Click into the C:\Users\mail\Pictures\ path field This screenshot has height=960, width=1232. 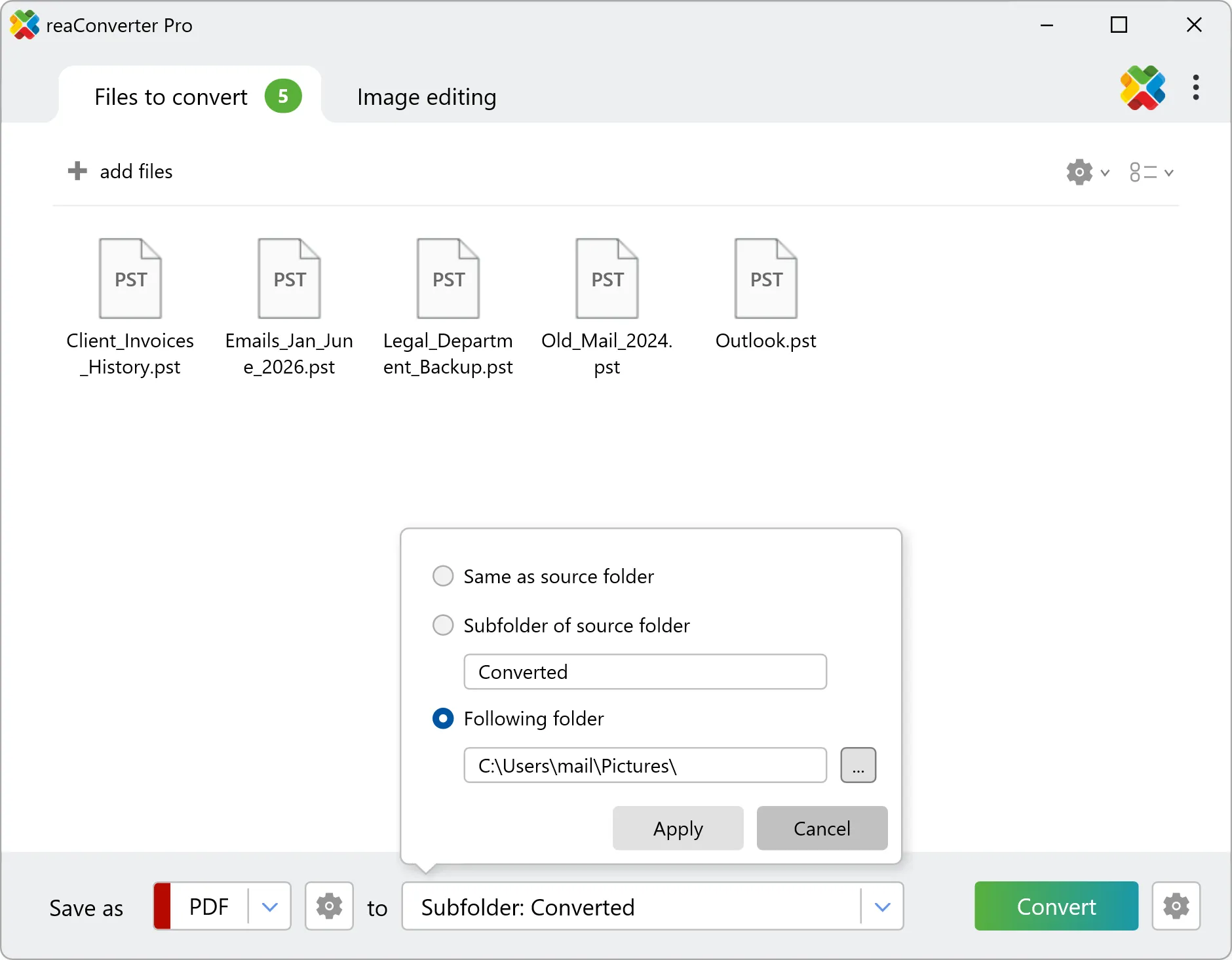[645, 765]
